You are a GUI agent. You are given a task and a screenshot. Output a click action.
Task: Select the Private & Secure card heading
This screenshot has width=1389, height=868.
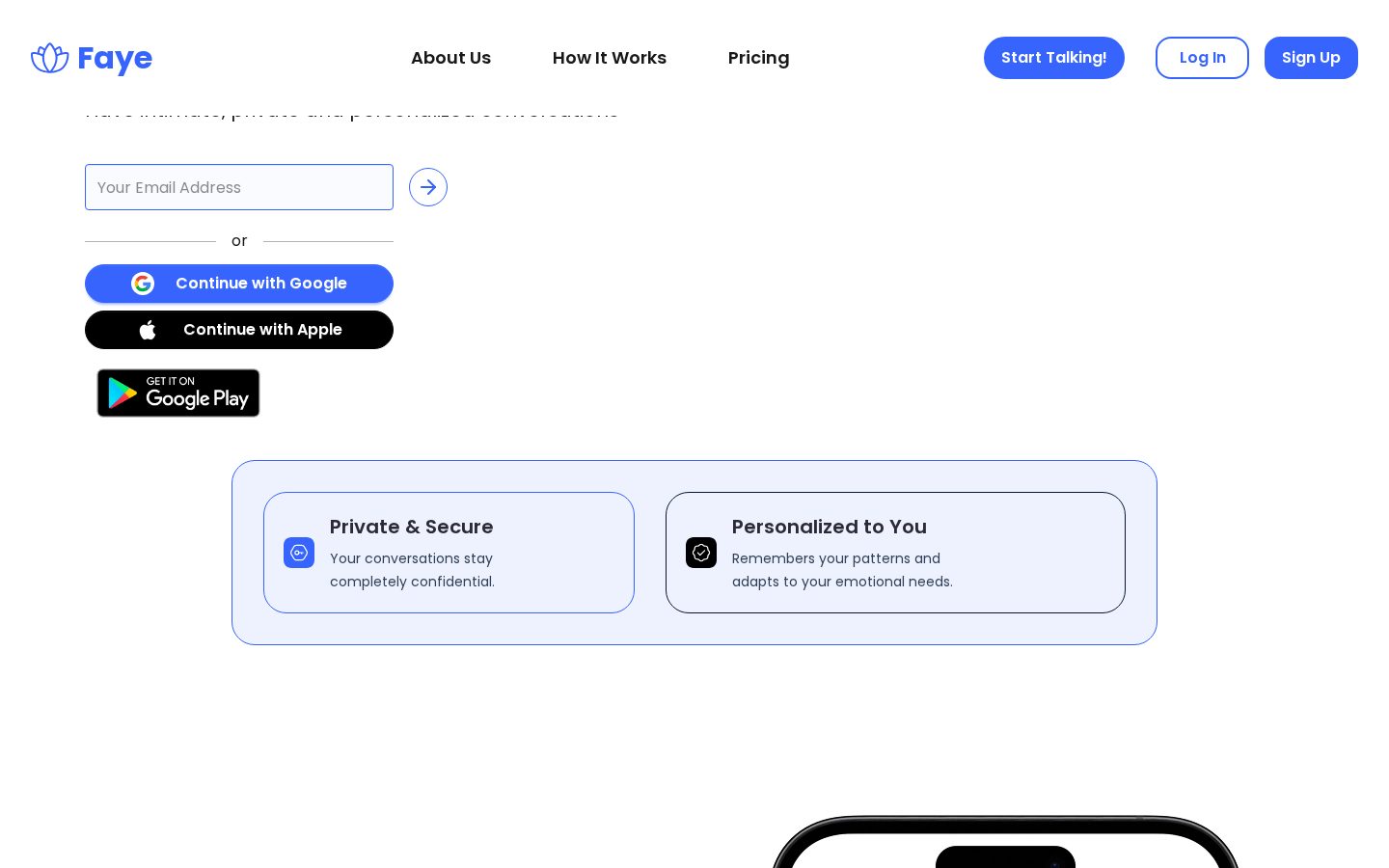(x=412, y=527)
